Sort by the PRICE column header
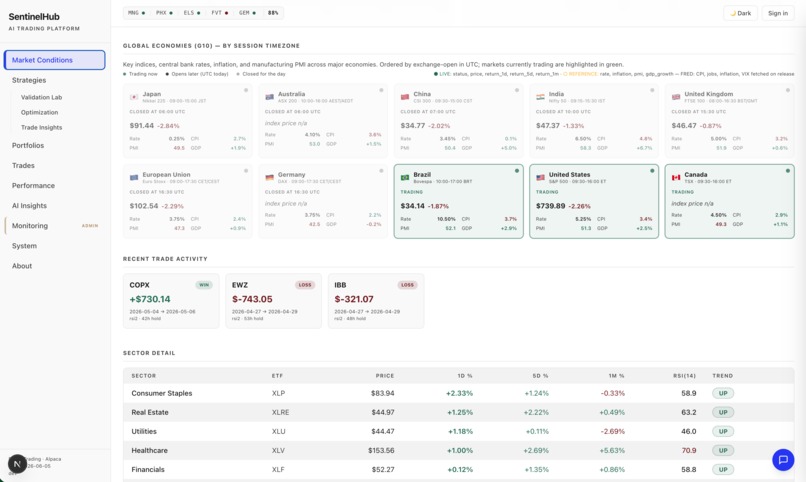 click(x=384, y=376)
